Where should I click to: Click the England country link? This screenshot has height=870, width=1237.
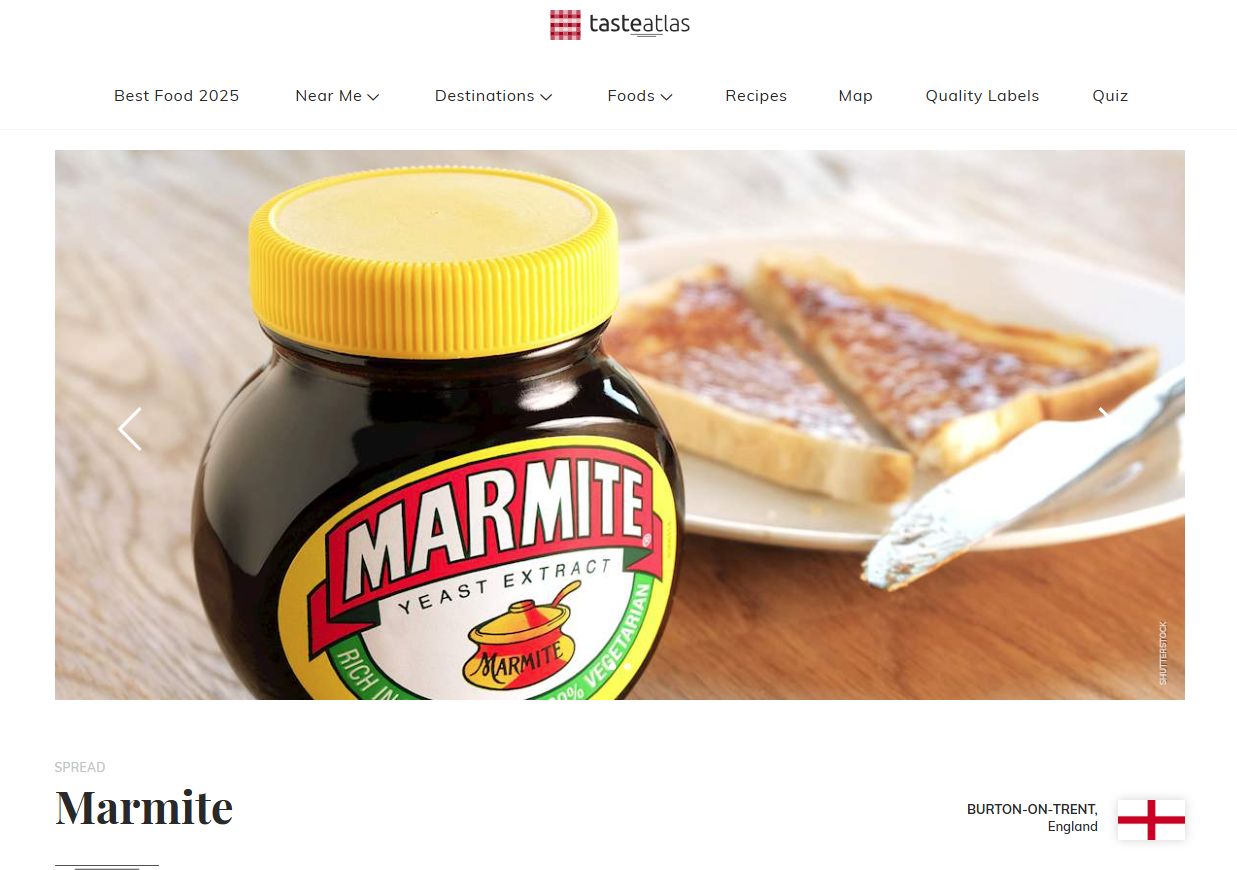[1073, 827]
